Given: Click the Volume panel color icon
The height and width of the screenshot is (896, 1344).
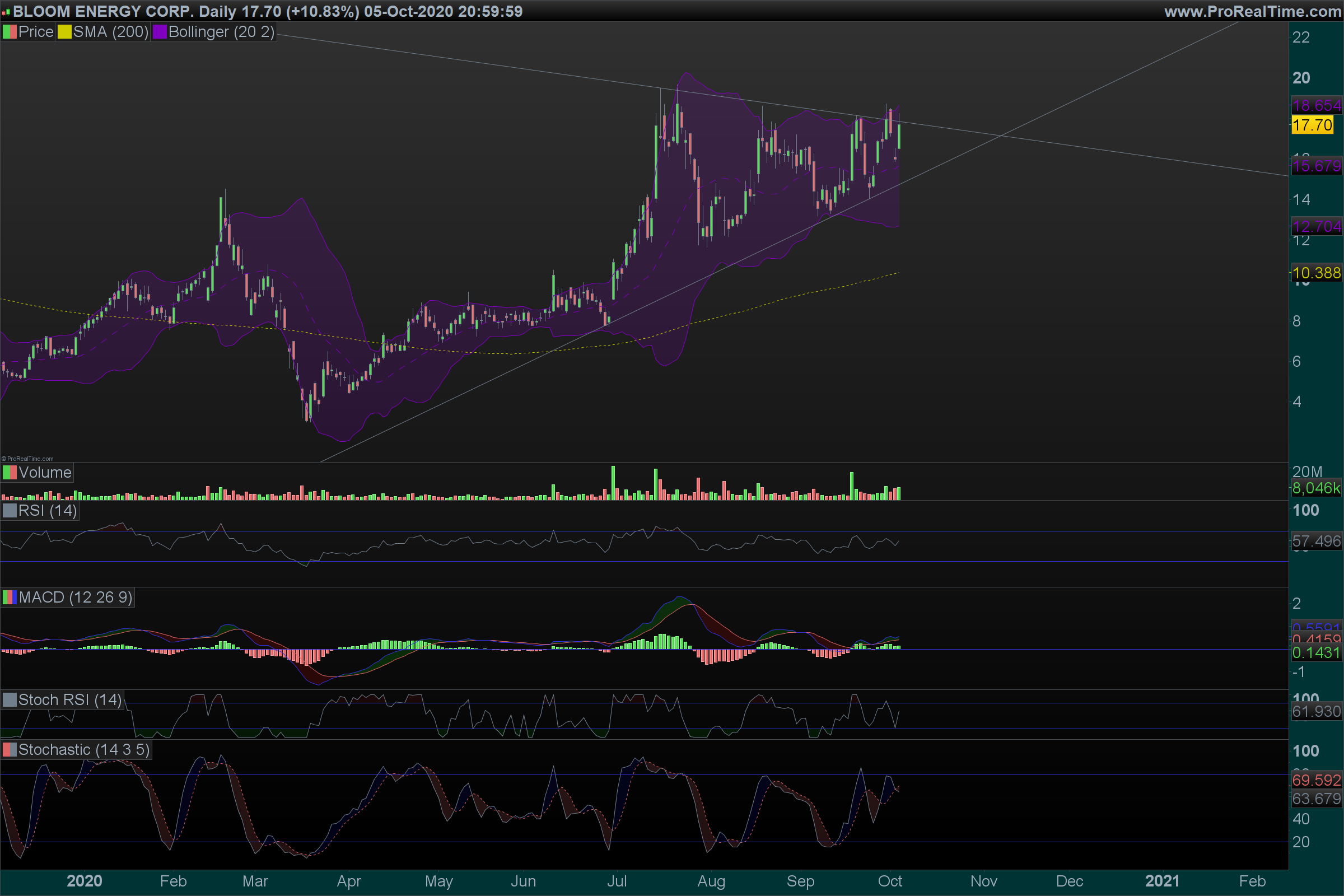Looking at the screenshot, I should [x=10, y=473].
